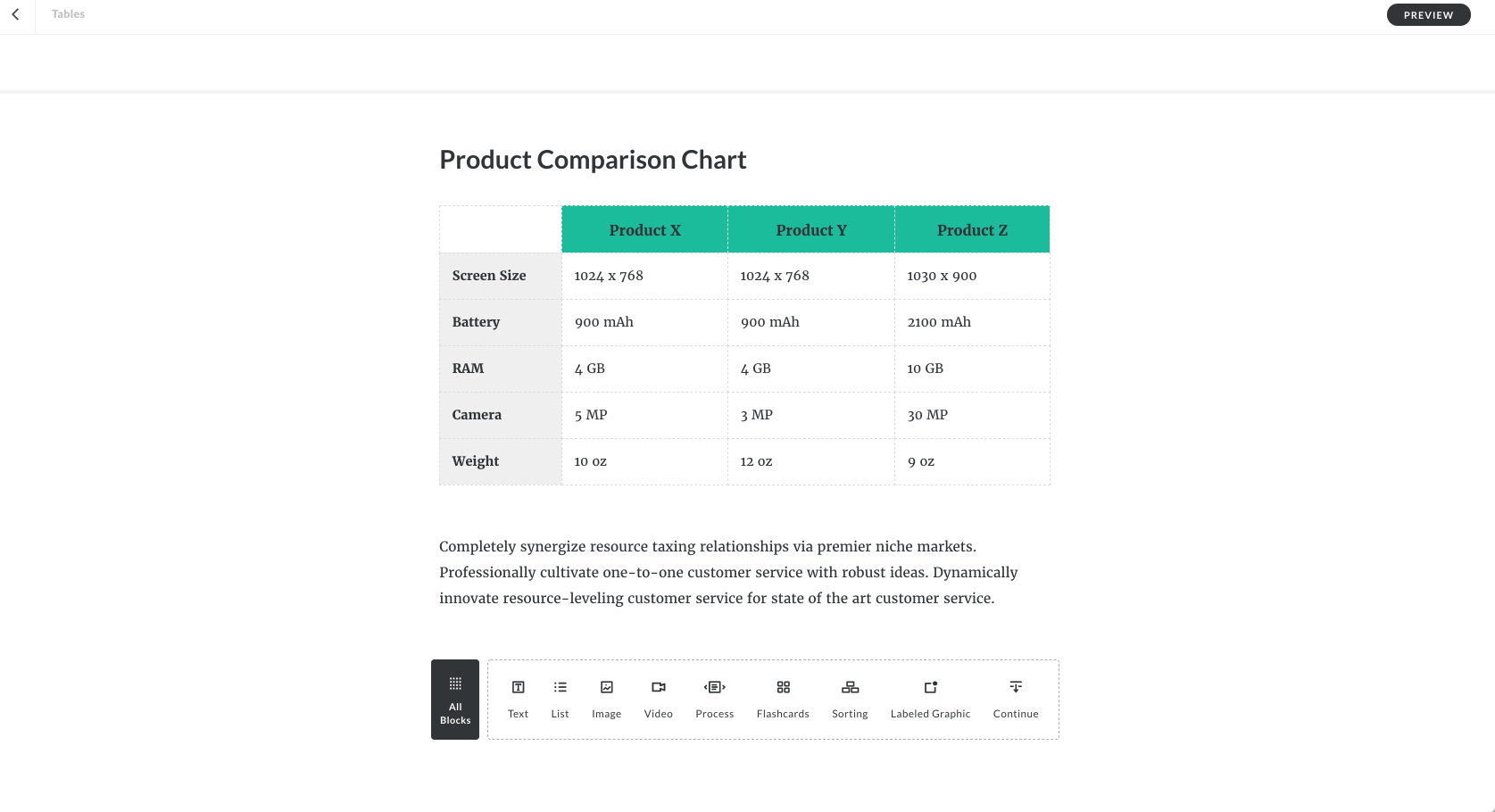
Task: Insert a Continue block
Action: pos(1016,700)
